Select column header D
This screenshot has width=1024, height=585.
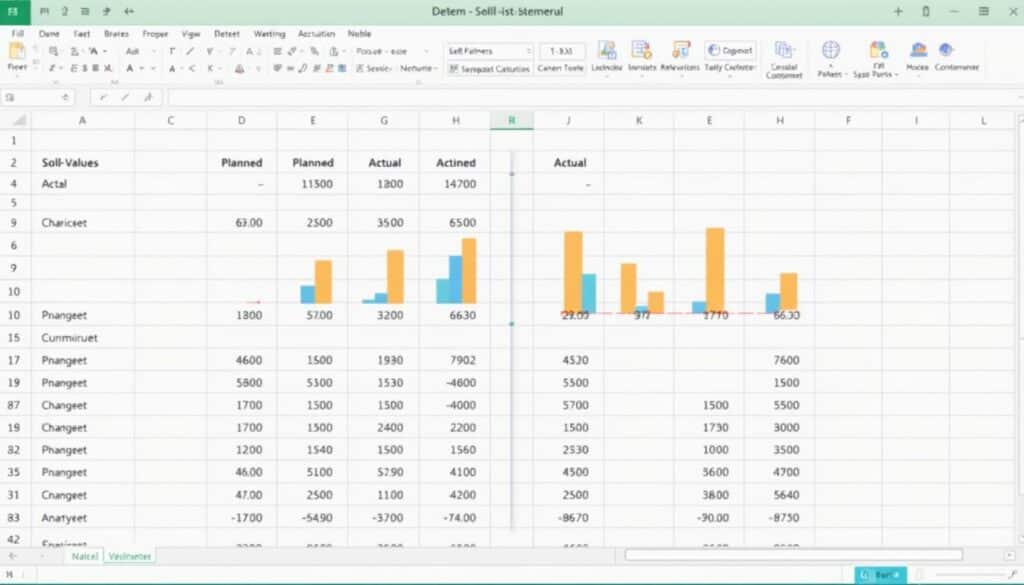242,121
